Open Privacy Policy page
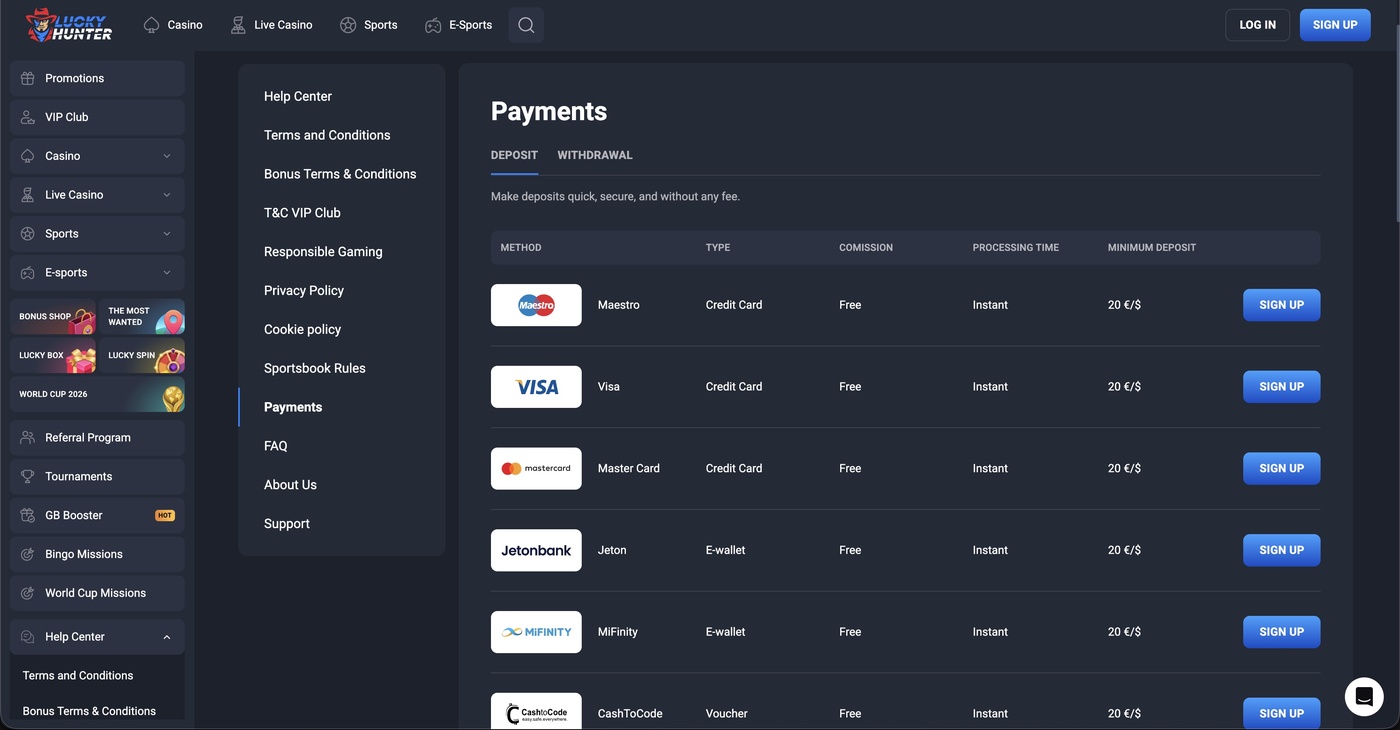 coord(304,291)
